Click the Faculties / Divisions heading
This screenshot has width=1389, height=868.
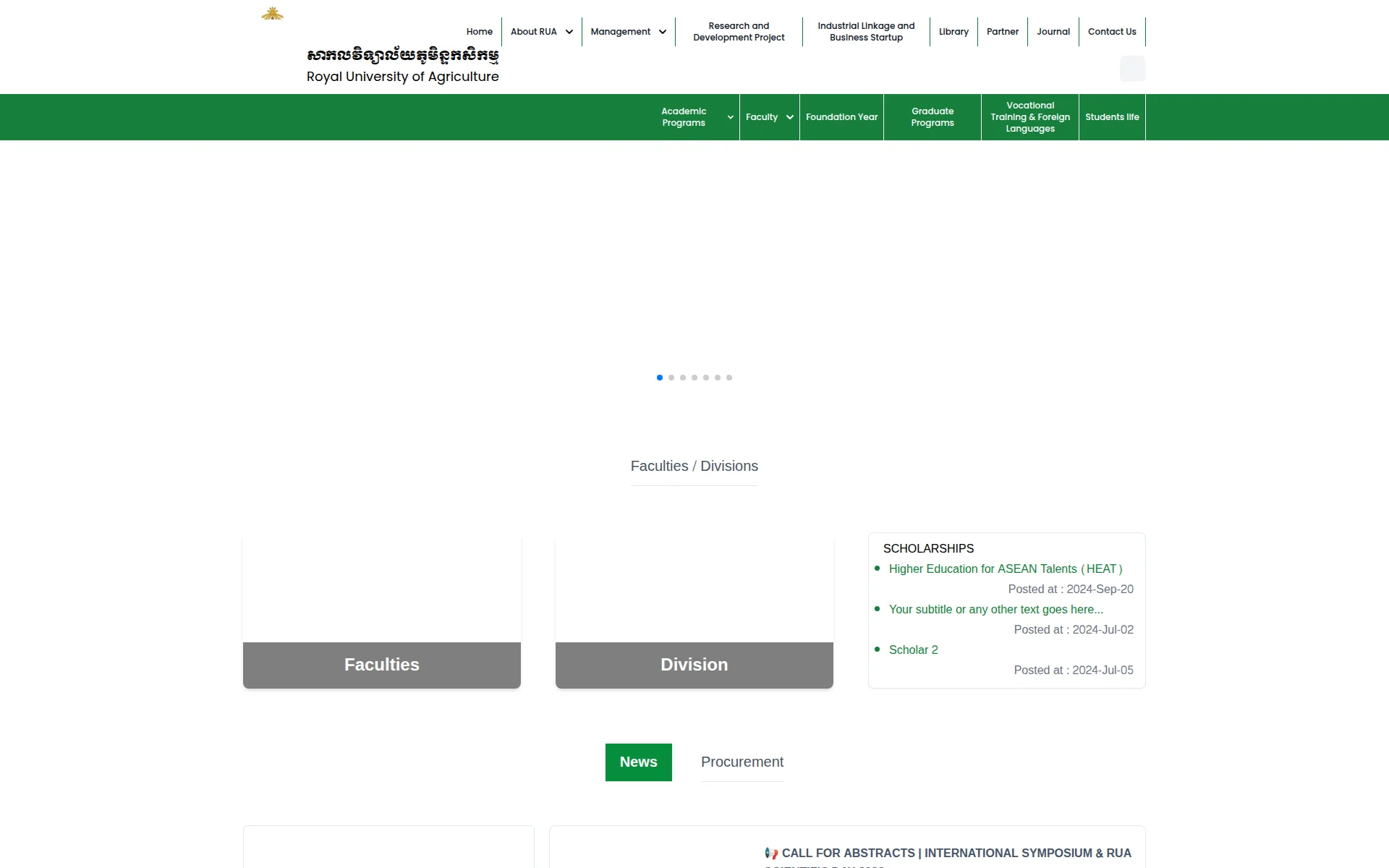pos(694,467)
